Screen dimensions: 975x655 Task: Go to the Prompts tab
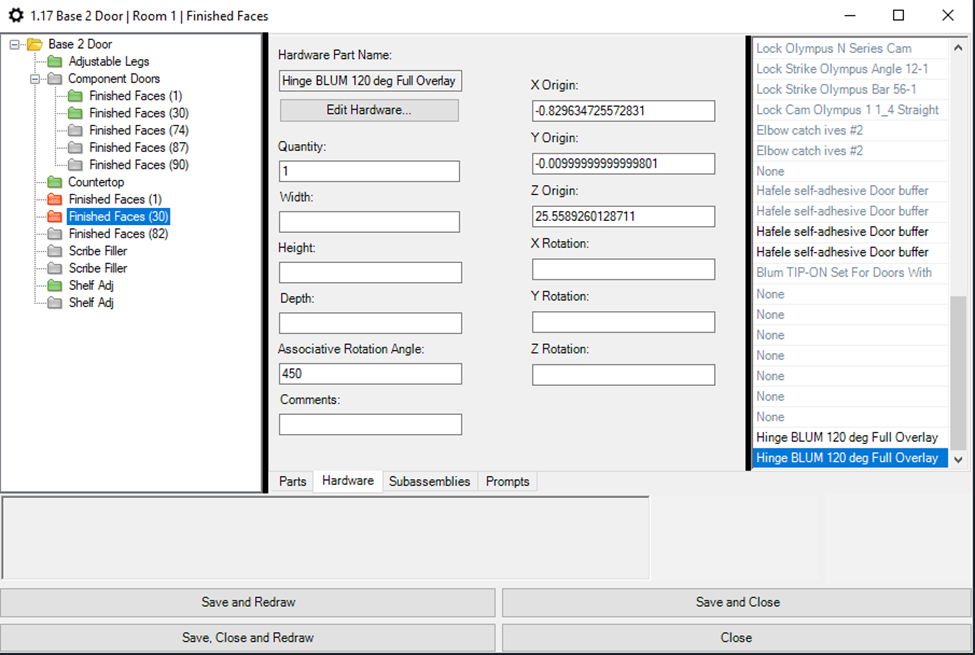click(507, 482)
